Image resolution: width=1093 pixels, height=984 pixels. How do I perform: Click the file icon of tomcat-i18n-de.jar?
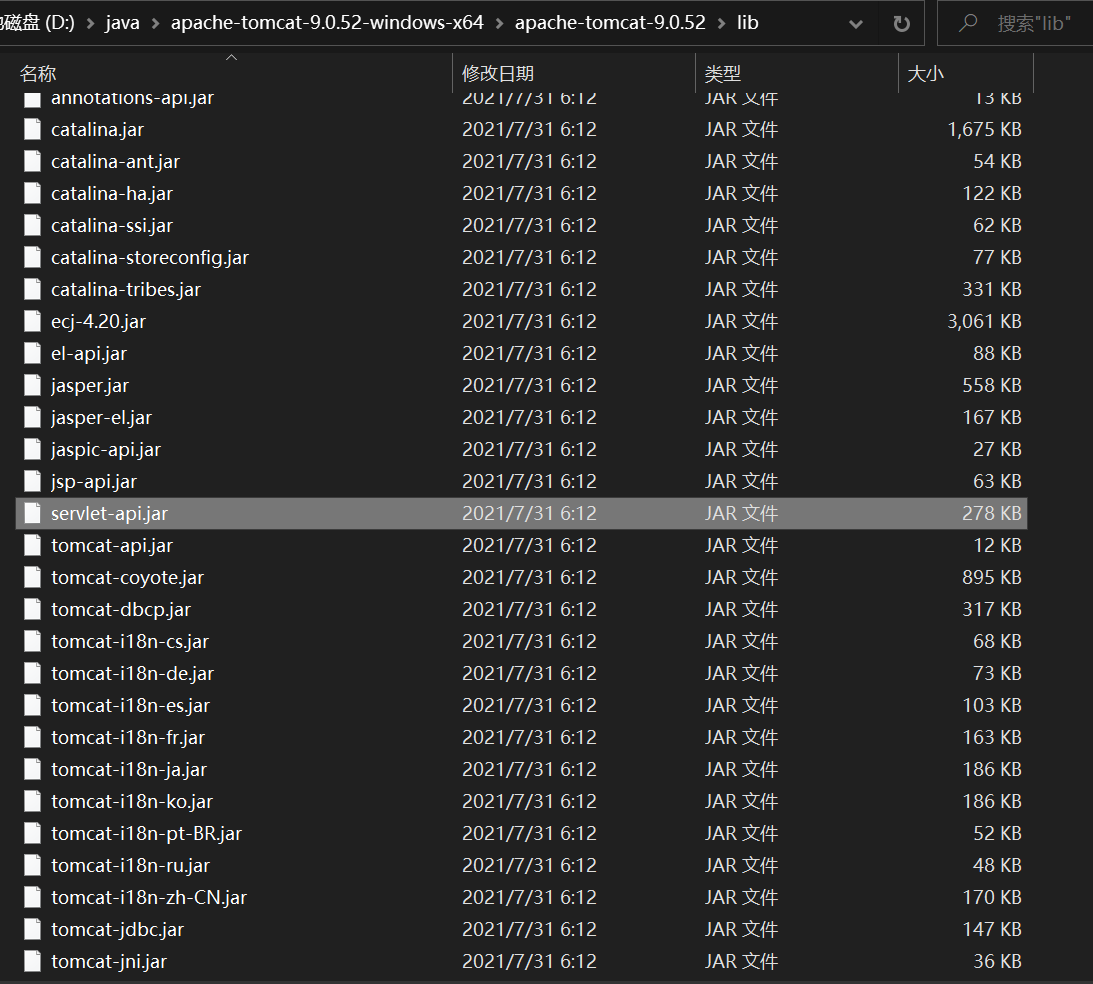coord(32,674)
